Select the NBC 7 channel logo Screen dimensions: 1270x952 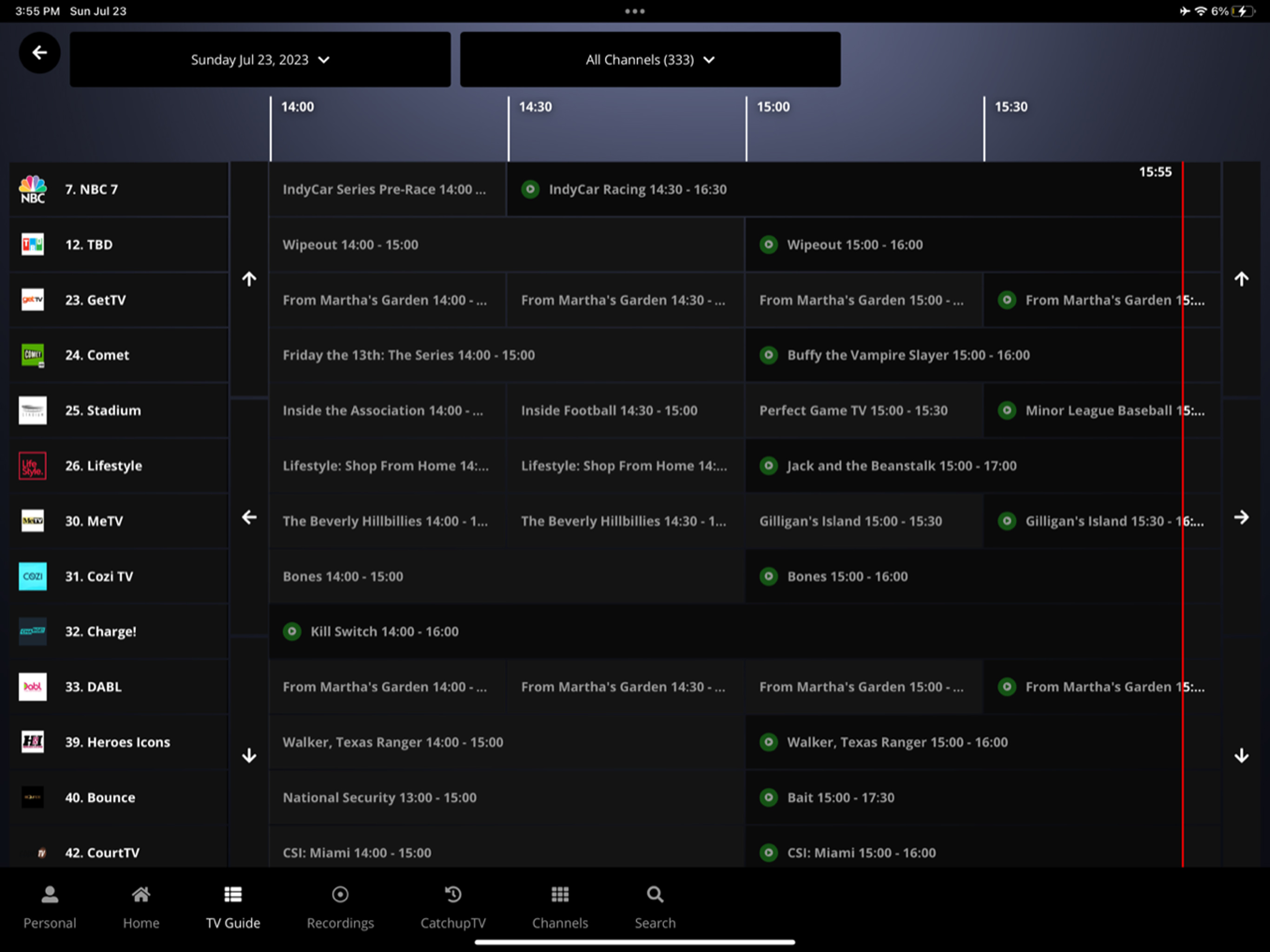point(33,190)
